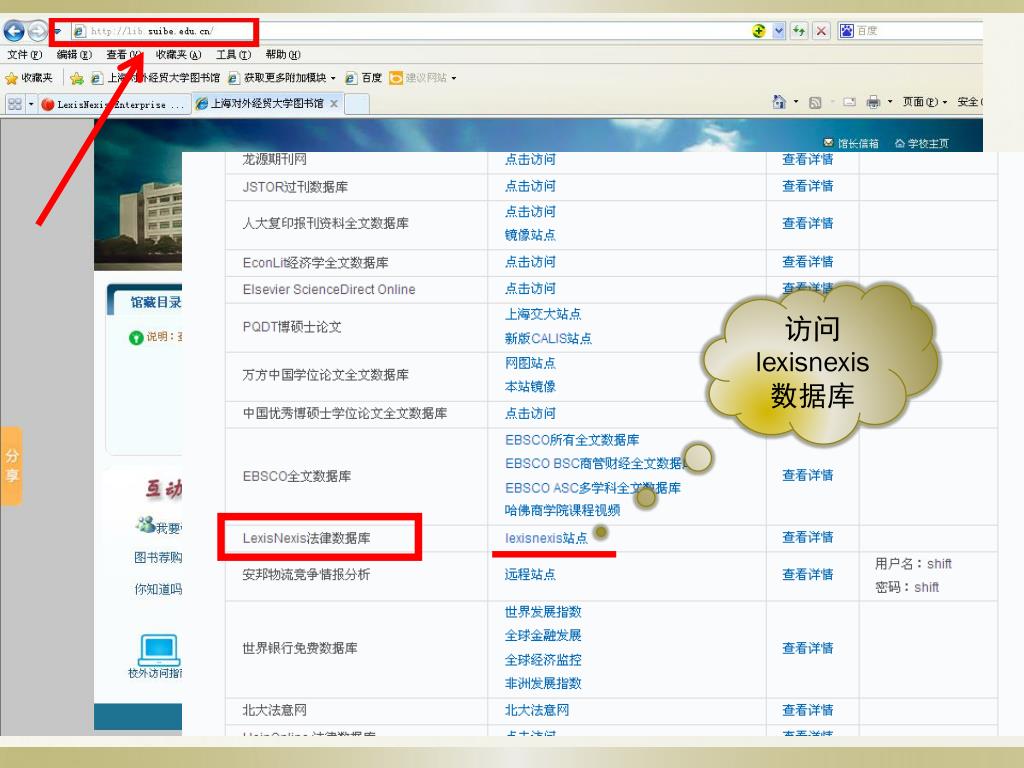The image size is (1024, 768).
Task: Click the Baidu paw search provider icon
Action: coord(846,31)
